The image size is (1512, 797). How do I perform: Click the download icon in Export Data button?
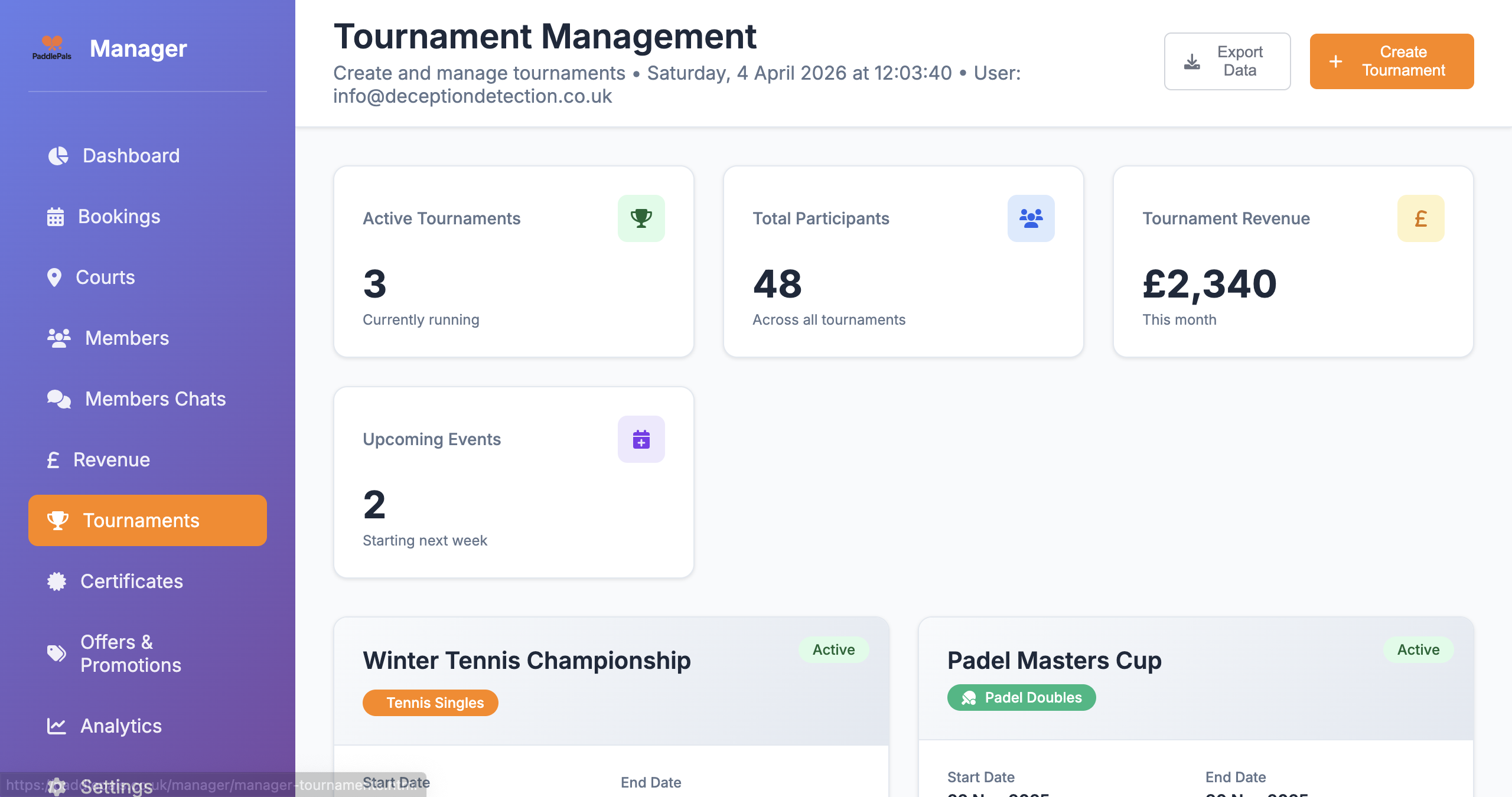point(1192,61)
